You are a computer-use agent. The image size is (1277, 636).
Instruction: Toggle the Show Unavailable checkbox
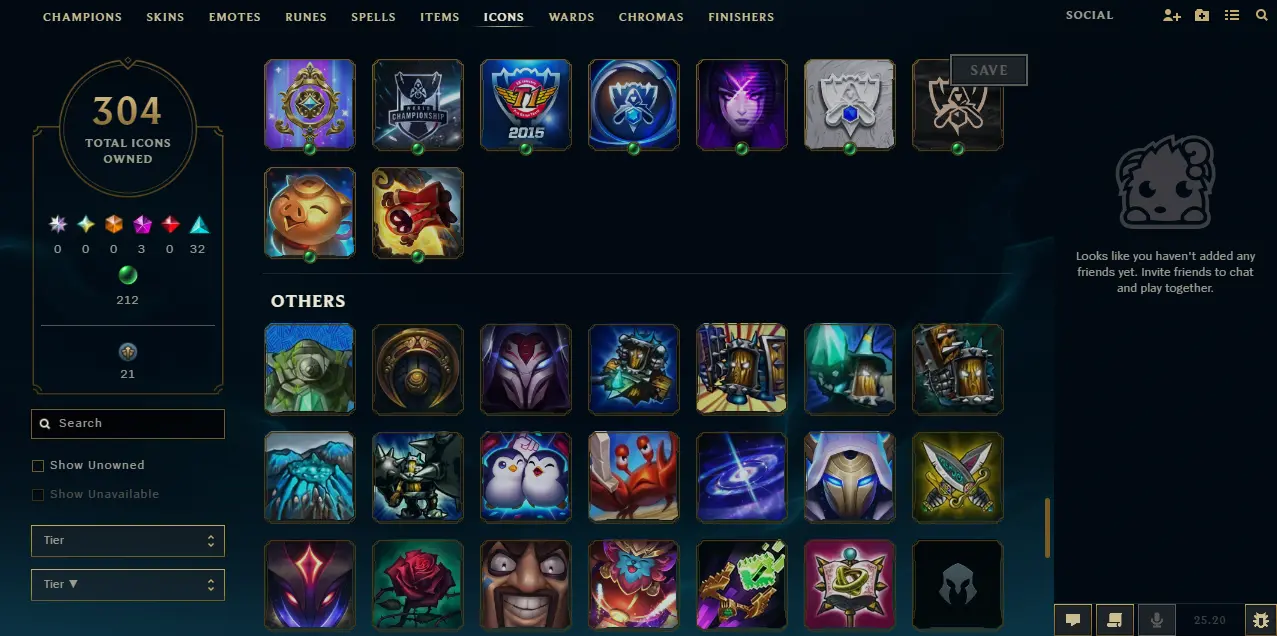pyautogui.click(x=38, y=495)
